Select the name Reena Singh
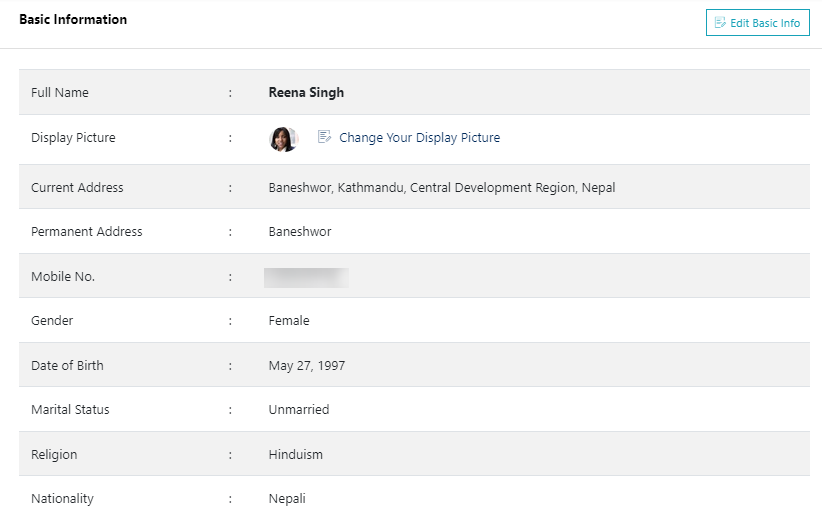Screen dimensions: 822x508 tap(306, 93)
